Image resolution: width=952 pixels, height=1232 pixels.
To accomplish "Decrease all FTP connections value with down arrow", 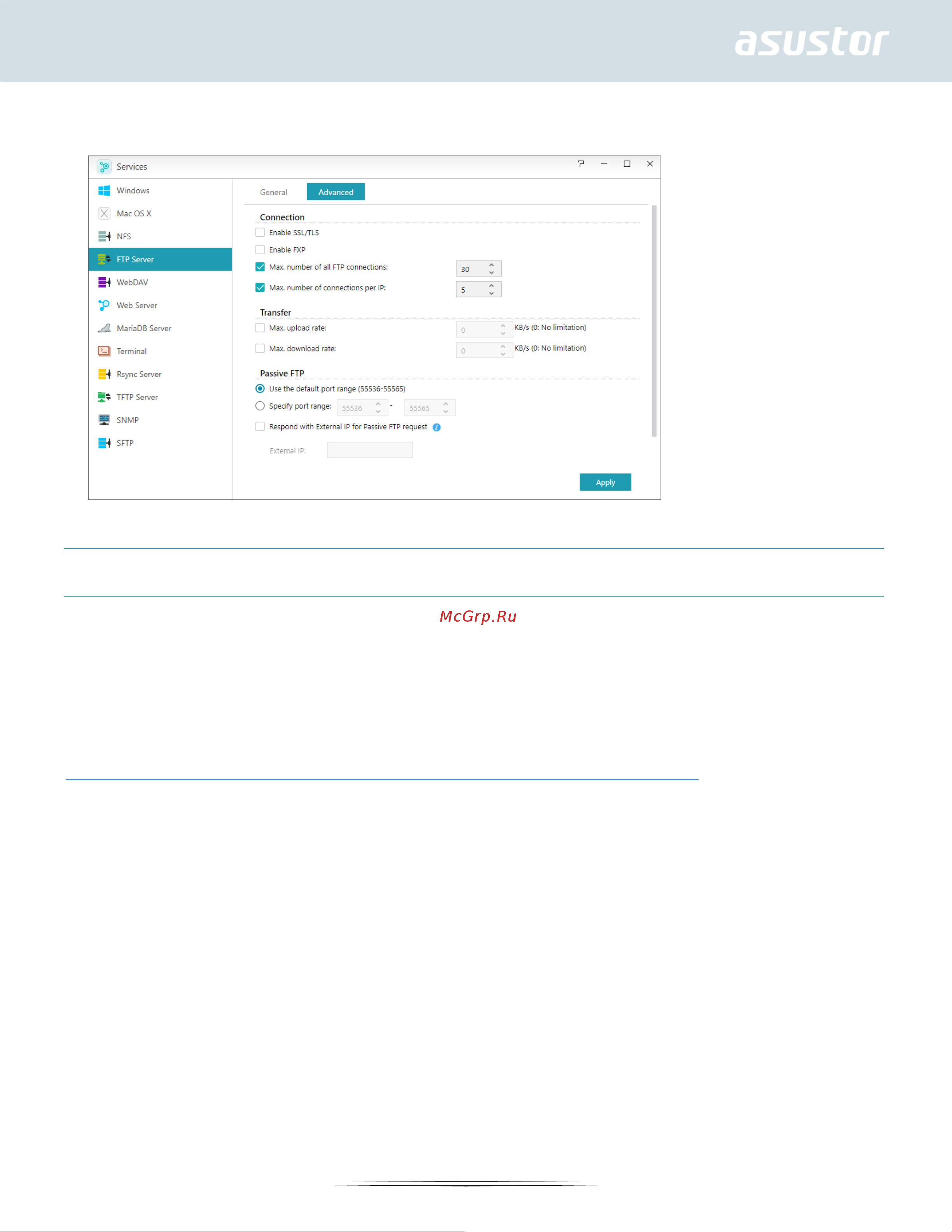I will click(491, 273).
